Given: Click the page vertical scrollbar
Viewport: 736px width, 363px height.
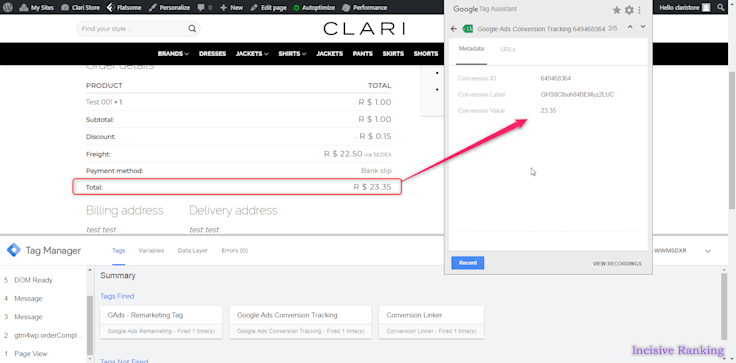Looking at the screenshot, I should 733,139.
